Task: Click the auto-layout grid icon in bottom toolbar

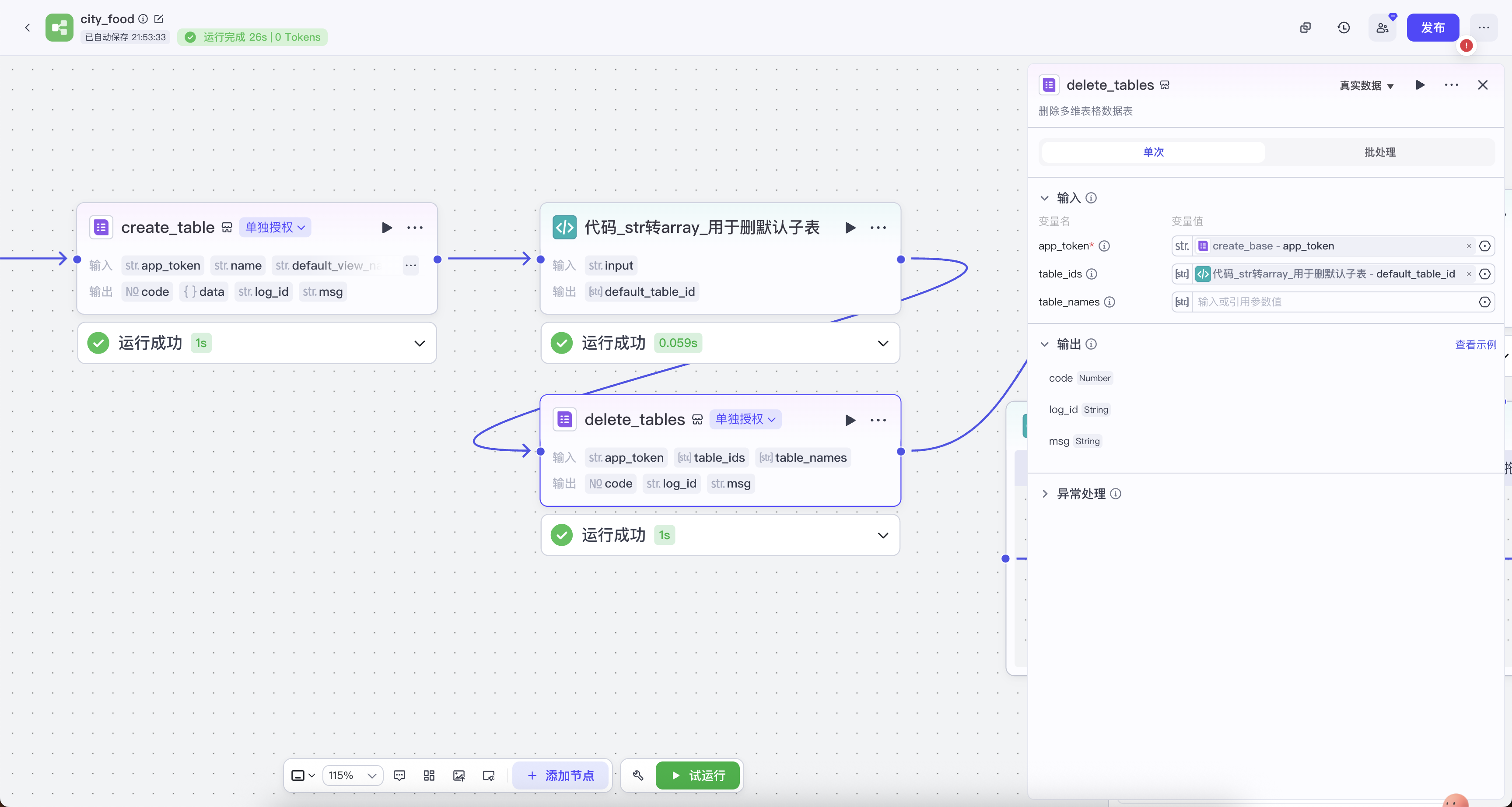Action: [429, 775]
